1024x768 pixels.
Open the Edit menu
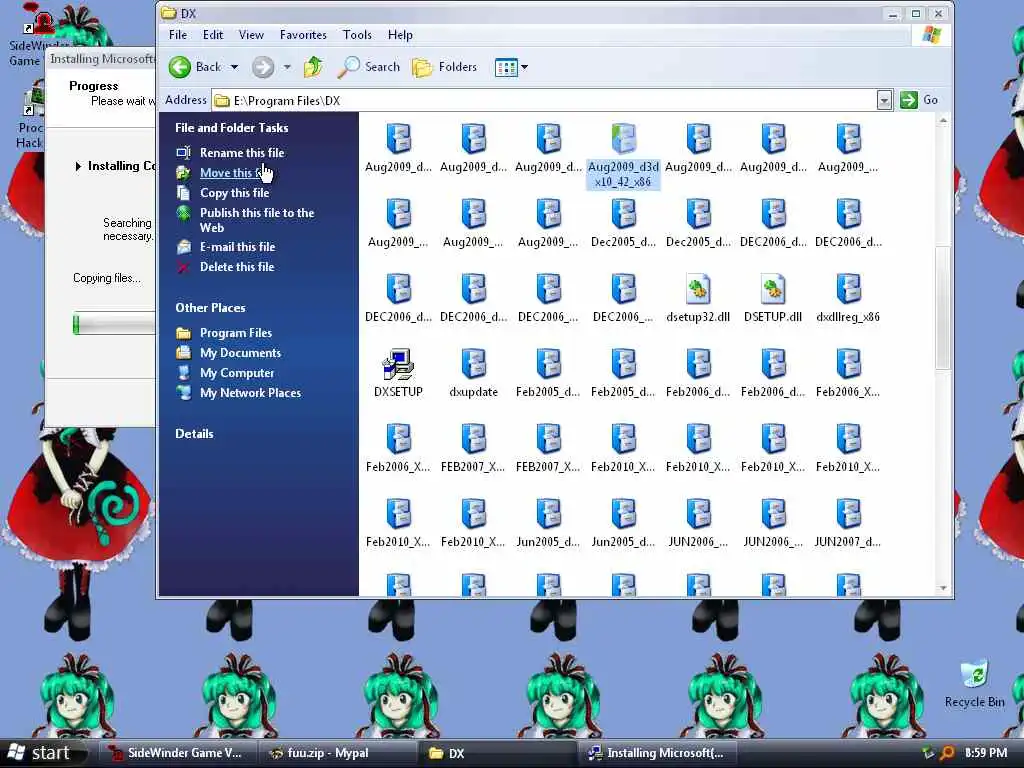(212, 35)
